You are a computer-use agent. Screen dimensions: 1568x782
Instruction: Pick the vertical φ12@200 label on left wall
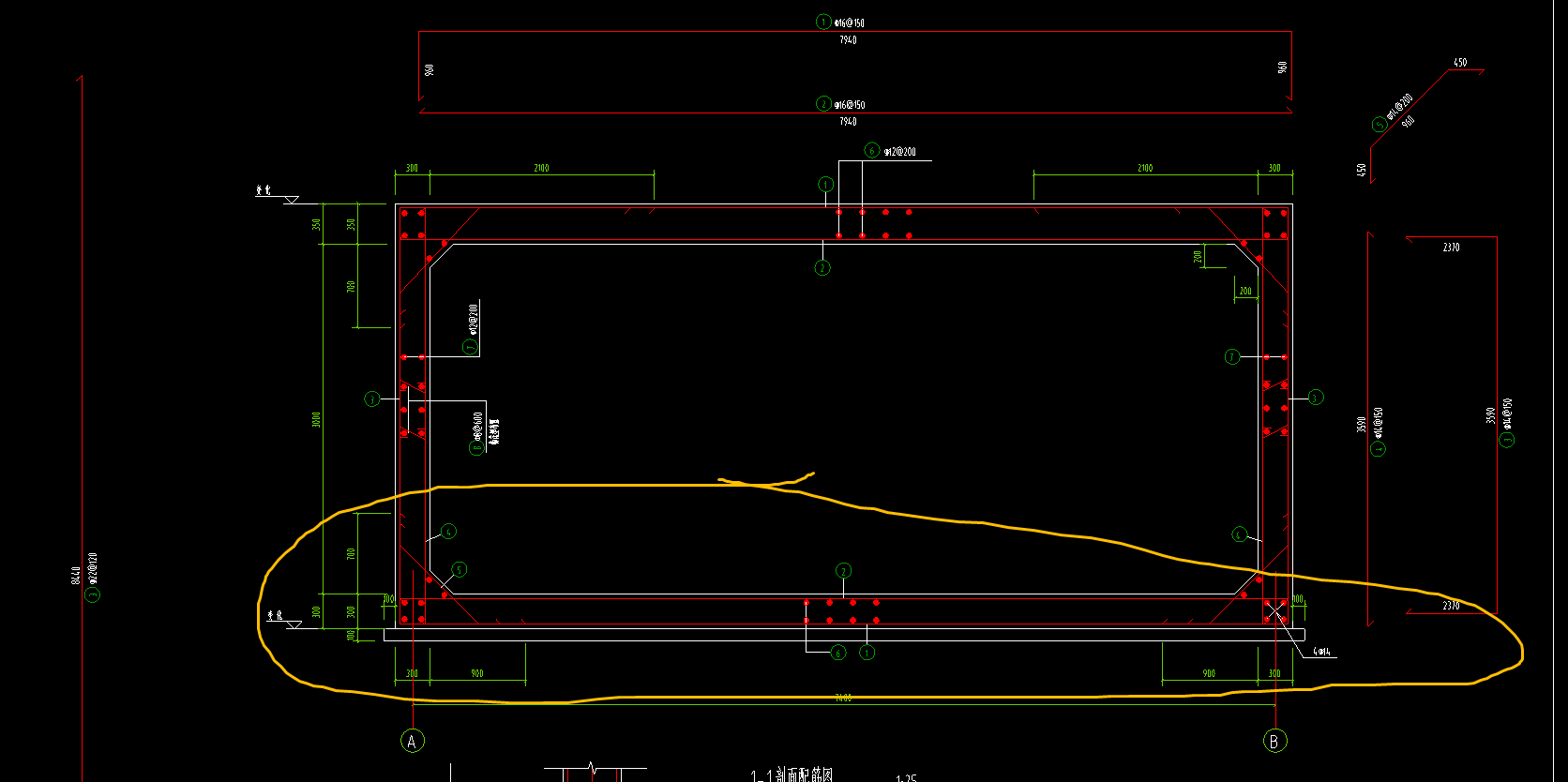pos(474,319)
